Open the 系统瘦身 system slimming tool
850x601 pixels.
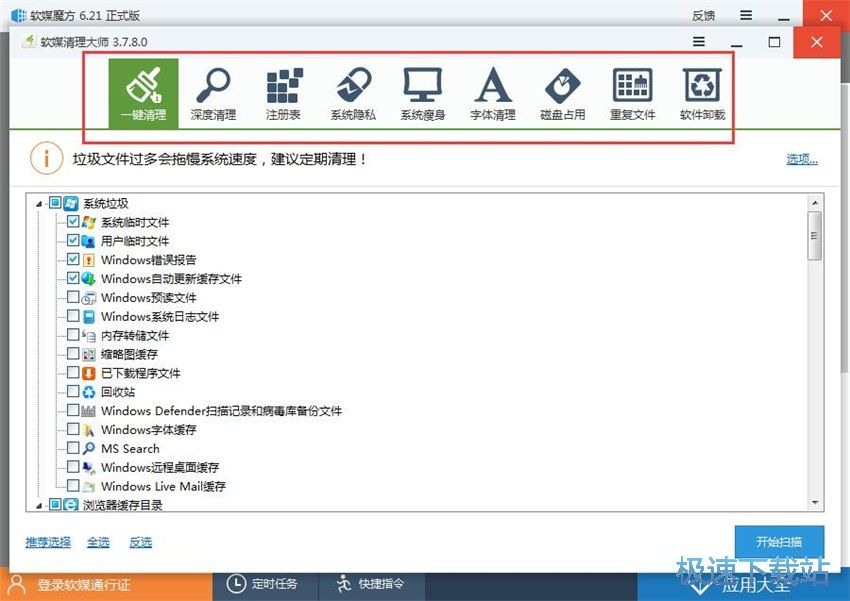(x=423, y=94)
